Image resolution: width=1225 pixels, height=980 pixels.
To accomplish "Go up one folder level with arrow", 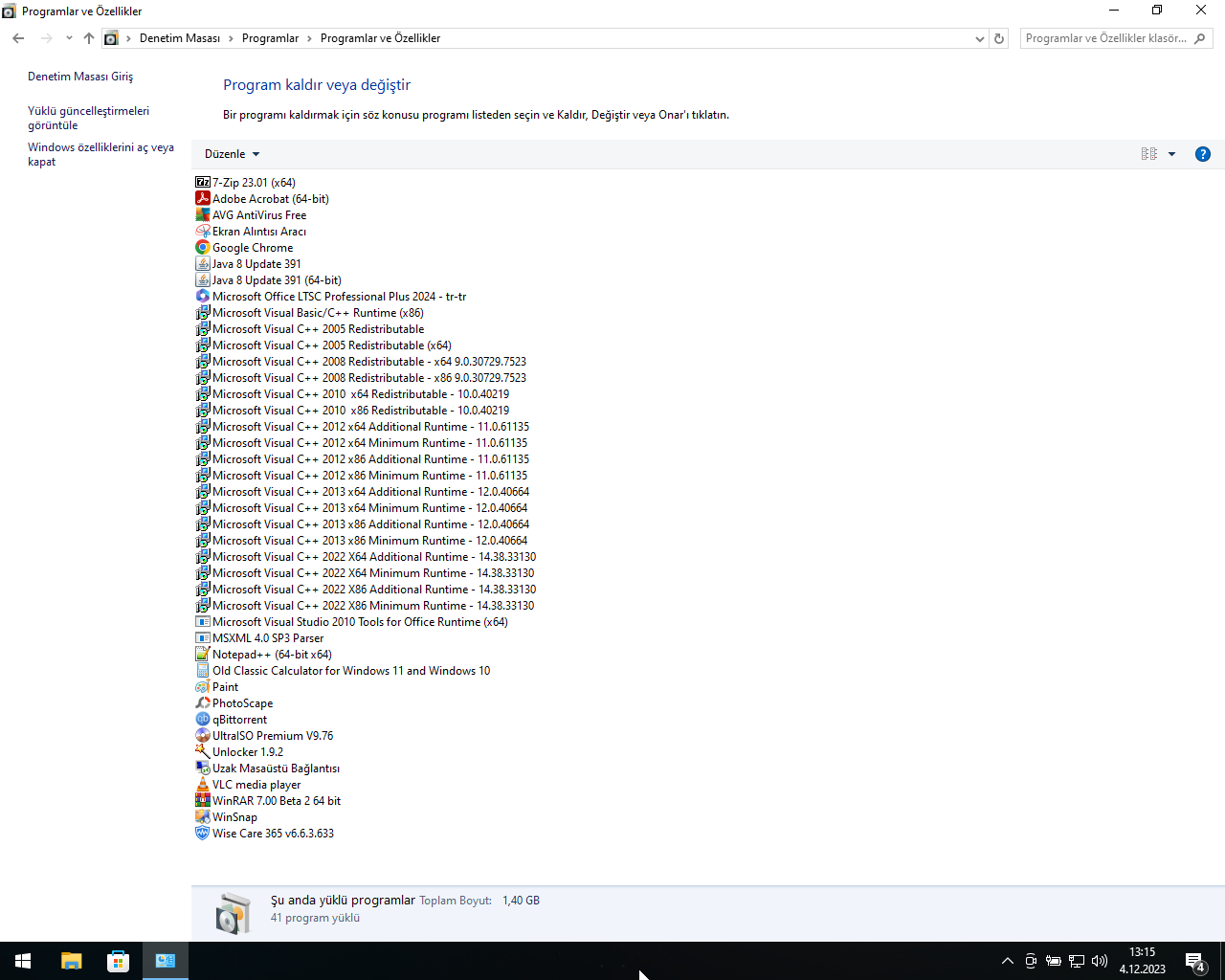I will tap(89, 38).
